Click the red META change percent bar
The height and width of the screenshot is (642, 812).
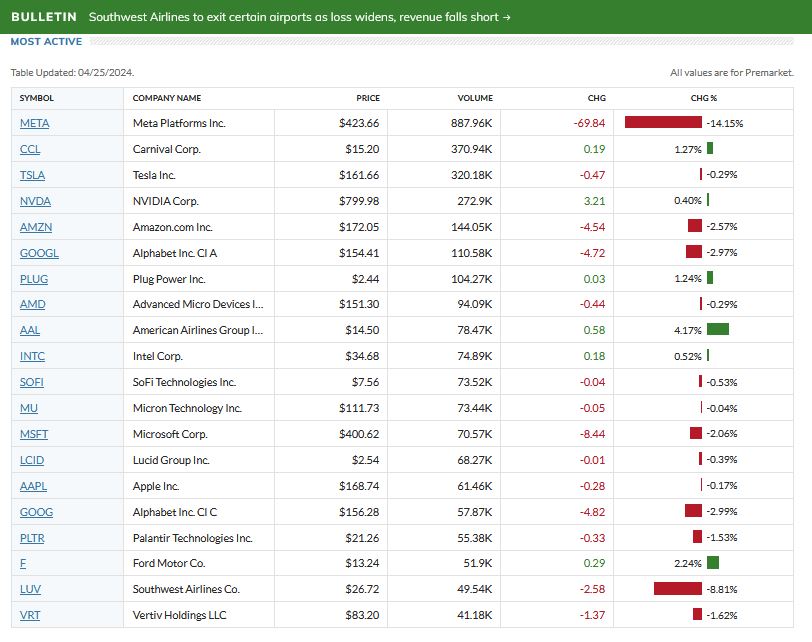point(663,123)
